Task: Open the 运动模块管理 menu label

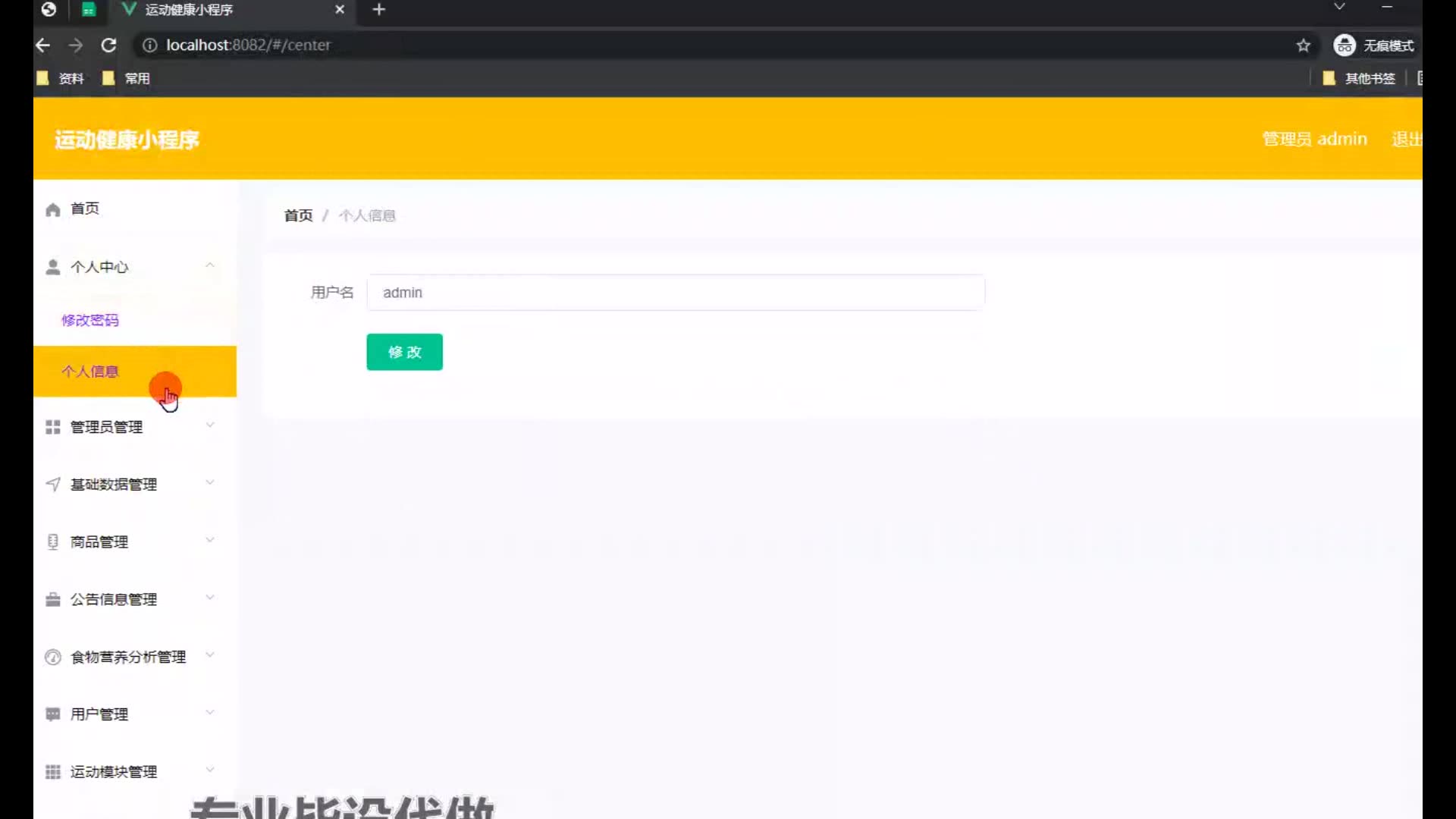Action: pyautogui.click(x=114, y=772)
